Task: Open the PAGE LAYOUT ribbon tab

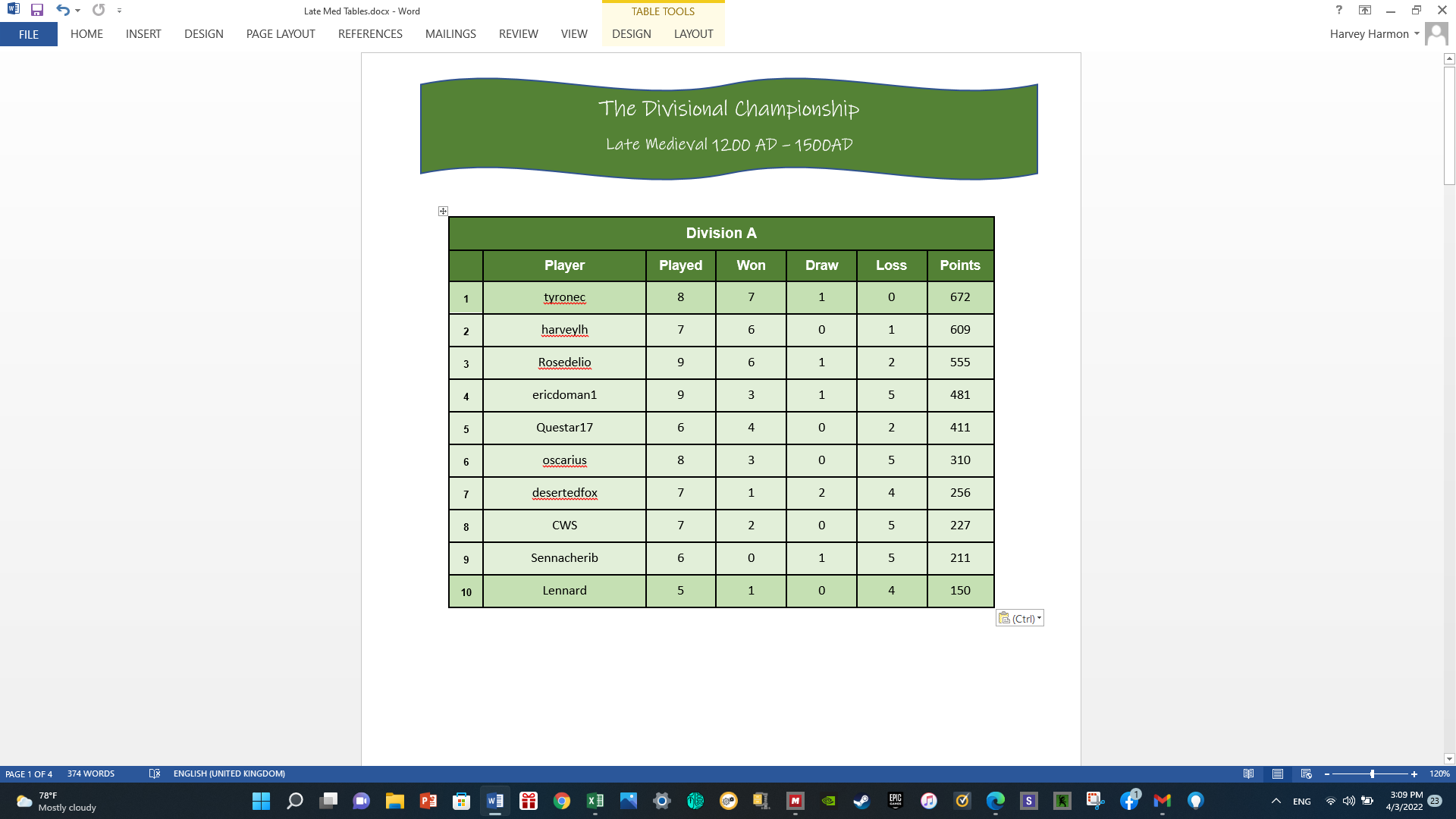Action: 281,34
